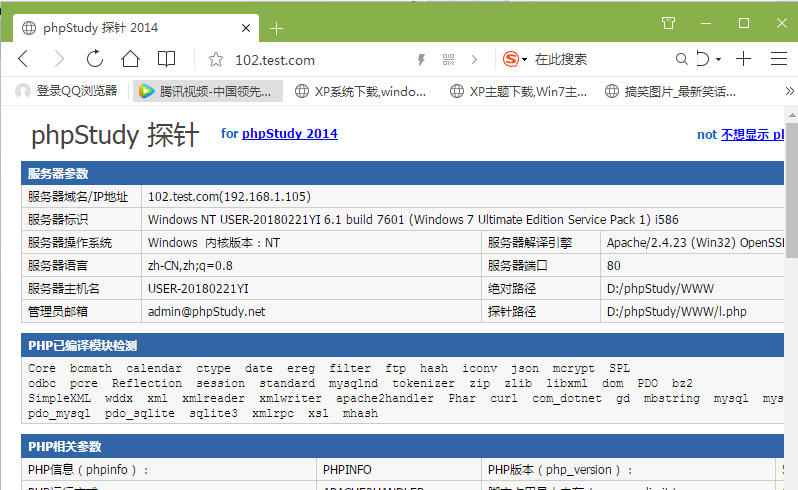Bookmark this page with the star icon
This screenshot has width=798, height=490.
(x=216, y=60)
